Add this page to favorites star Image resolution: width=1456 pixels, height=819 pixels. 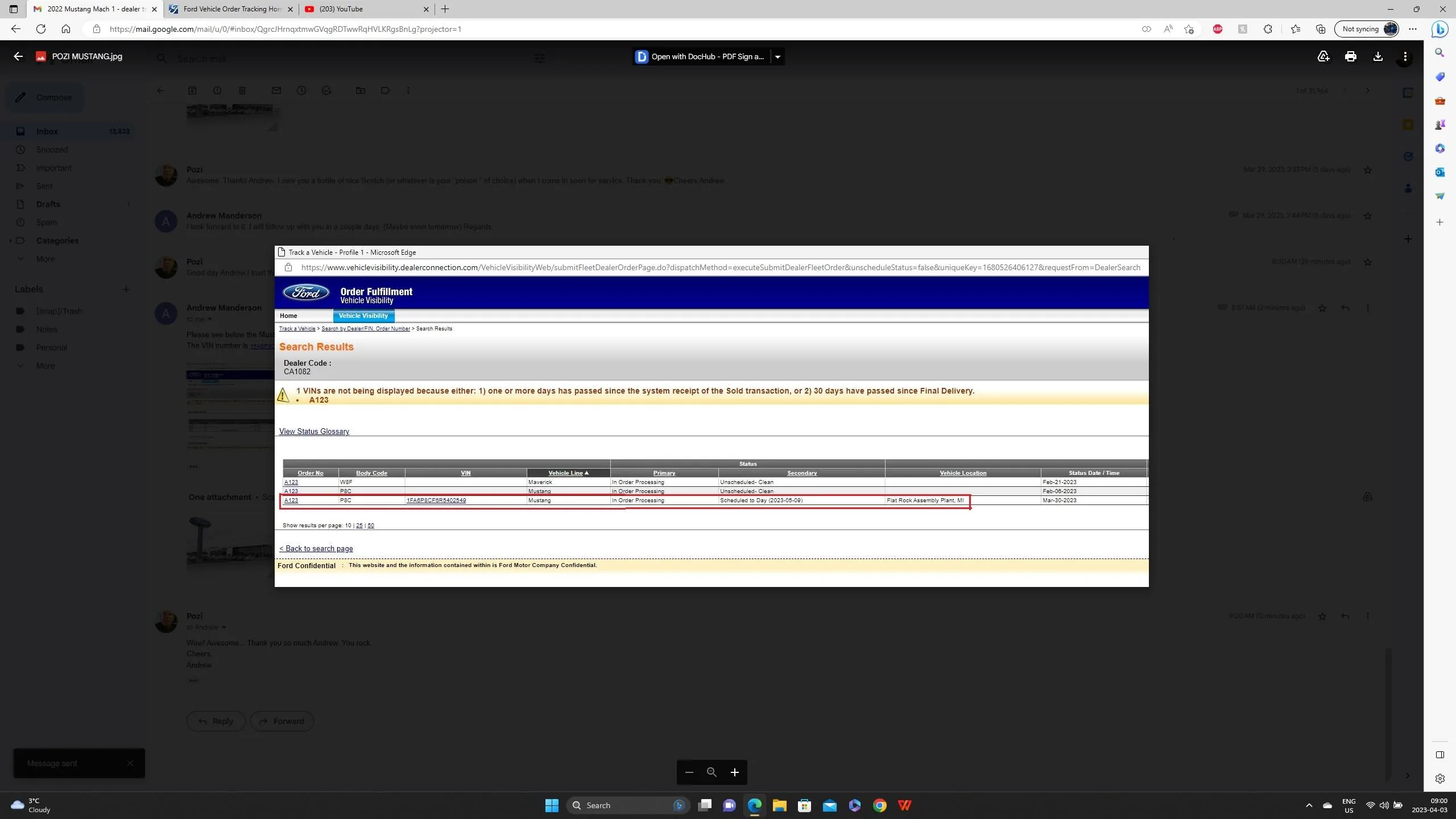1189,29
